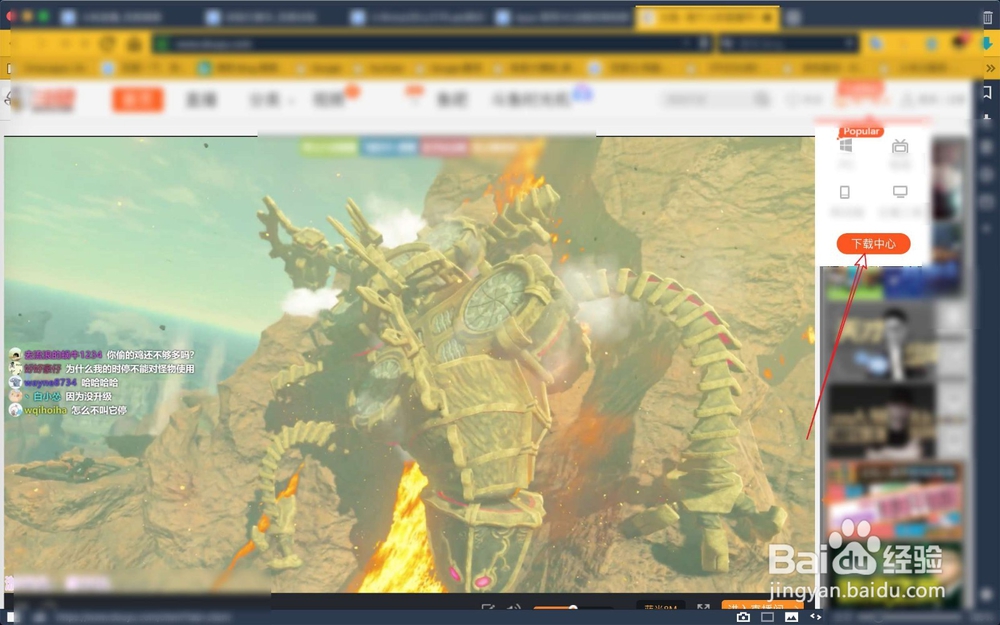The width and height of the screenshot is (1000, 625).
Task: Click the desktop monitor client icon
Action: point(900,191)
